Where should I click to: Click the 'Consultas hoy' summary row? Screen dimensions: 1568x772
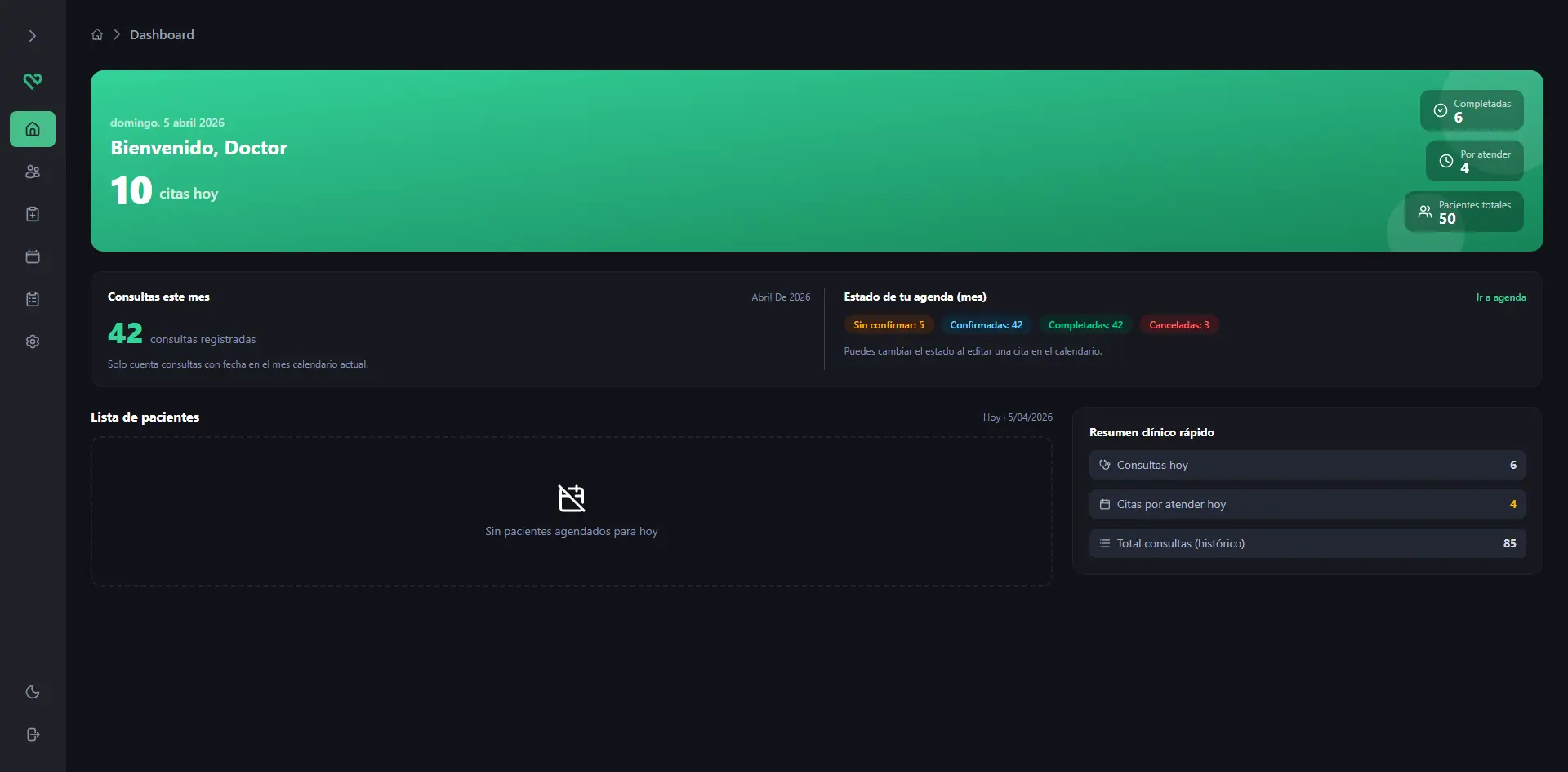1307,465
